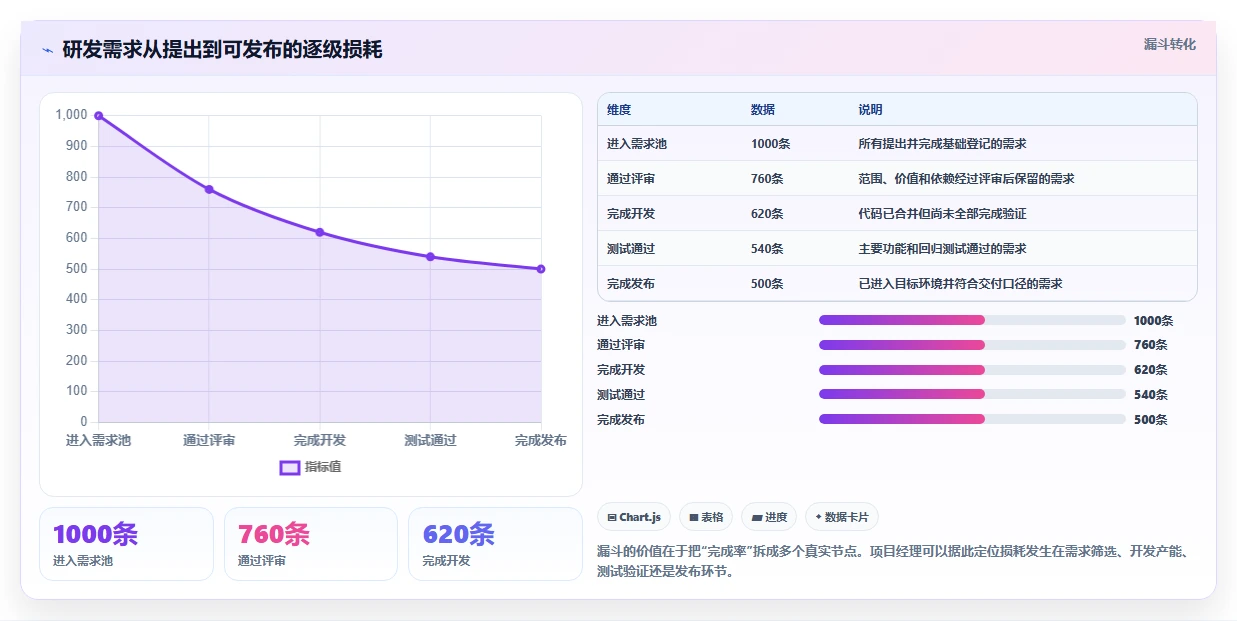This screenshot has width=1237, height=621.
Task: Toggle the 指标值 legend swatch
Action: coord(290,467)
